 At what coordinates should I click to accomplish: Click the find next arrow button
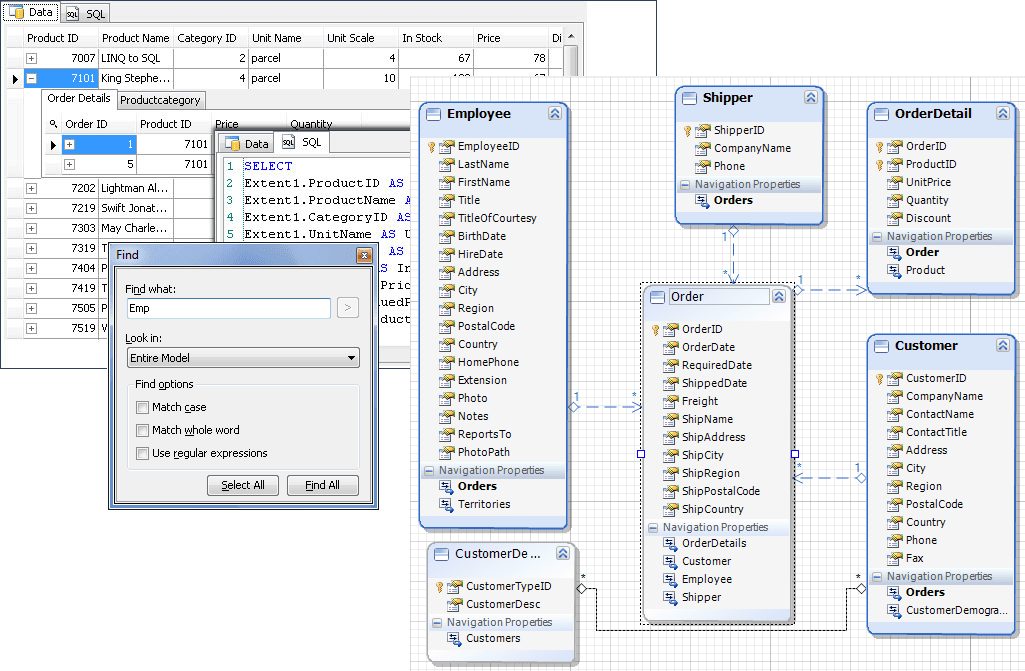coord(348,307)
